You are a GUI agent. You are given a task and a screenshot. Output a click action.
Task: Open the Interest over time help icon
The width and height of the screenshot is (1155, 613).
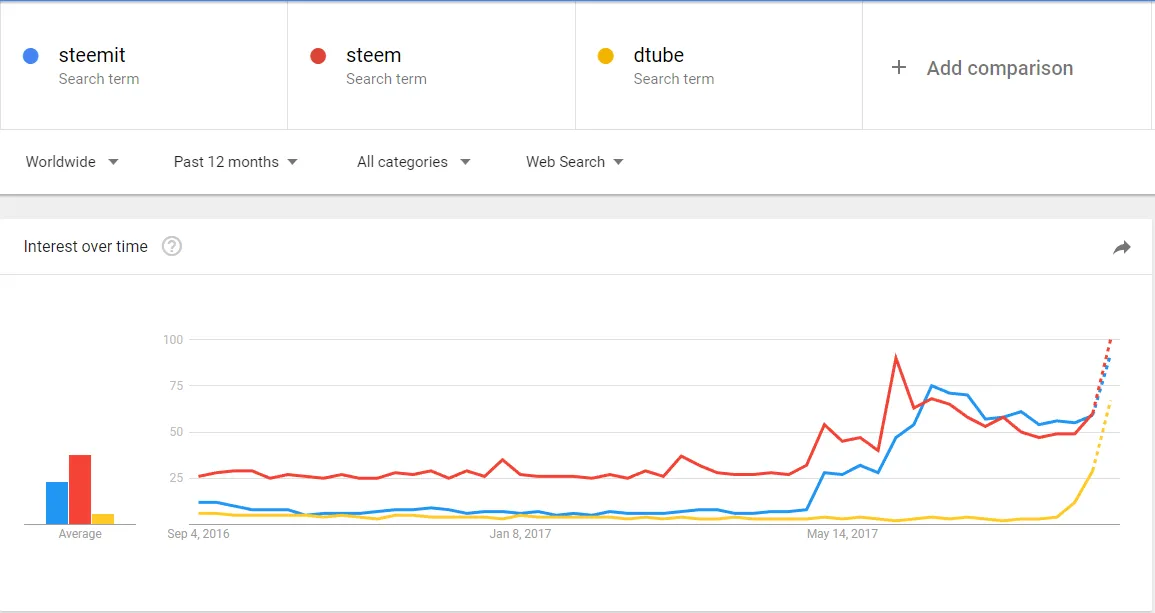click(x=172, y=246)
